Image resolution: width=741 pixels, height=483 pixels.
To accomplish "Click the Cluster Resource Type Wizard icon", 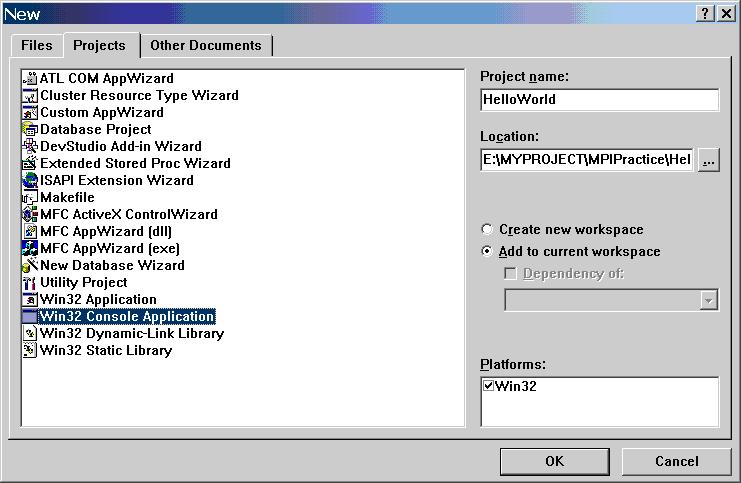I will point(30,95).
